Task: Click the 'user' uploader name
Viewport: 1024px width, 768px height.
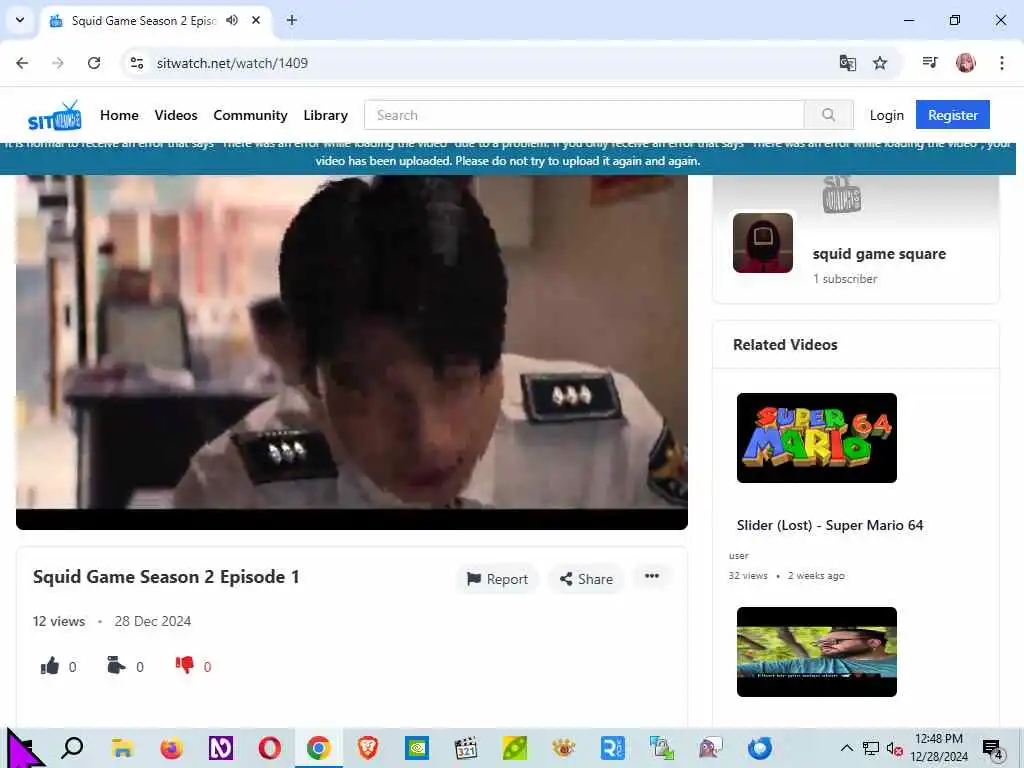Action: tap(739, 556)
